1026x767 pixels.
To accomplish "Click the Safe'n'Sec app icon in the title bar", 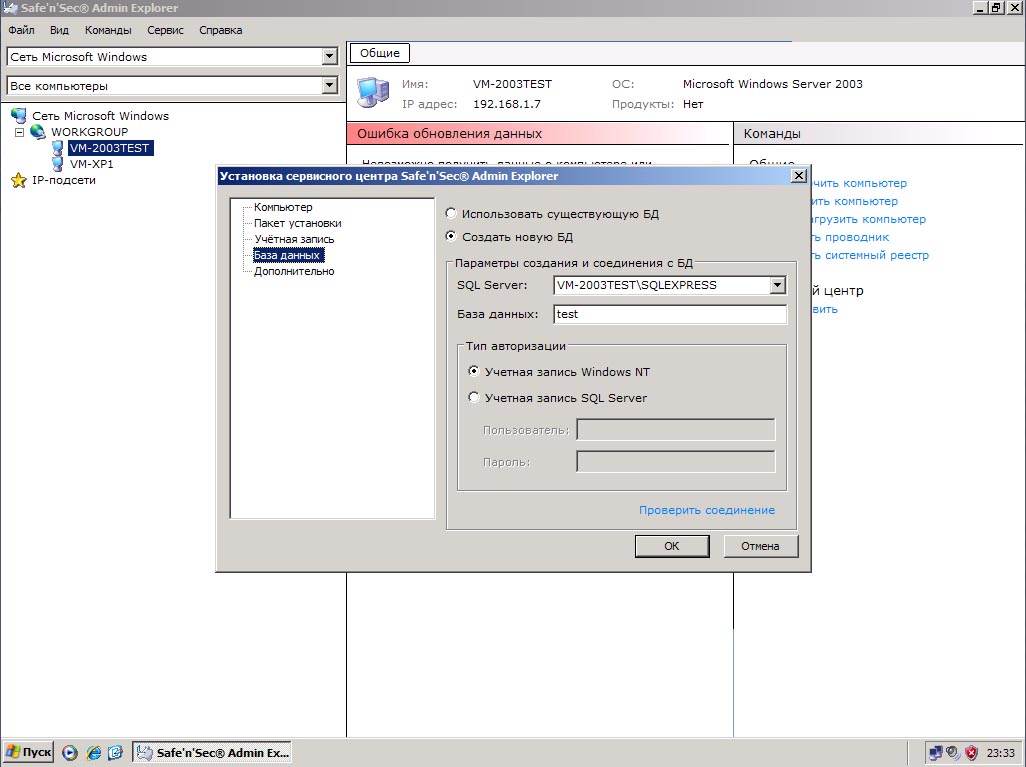I will 10,8.
